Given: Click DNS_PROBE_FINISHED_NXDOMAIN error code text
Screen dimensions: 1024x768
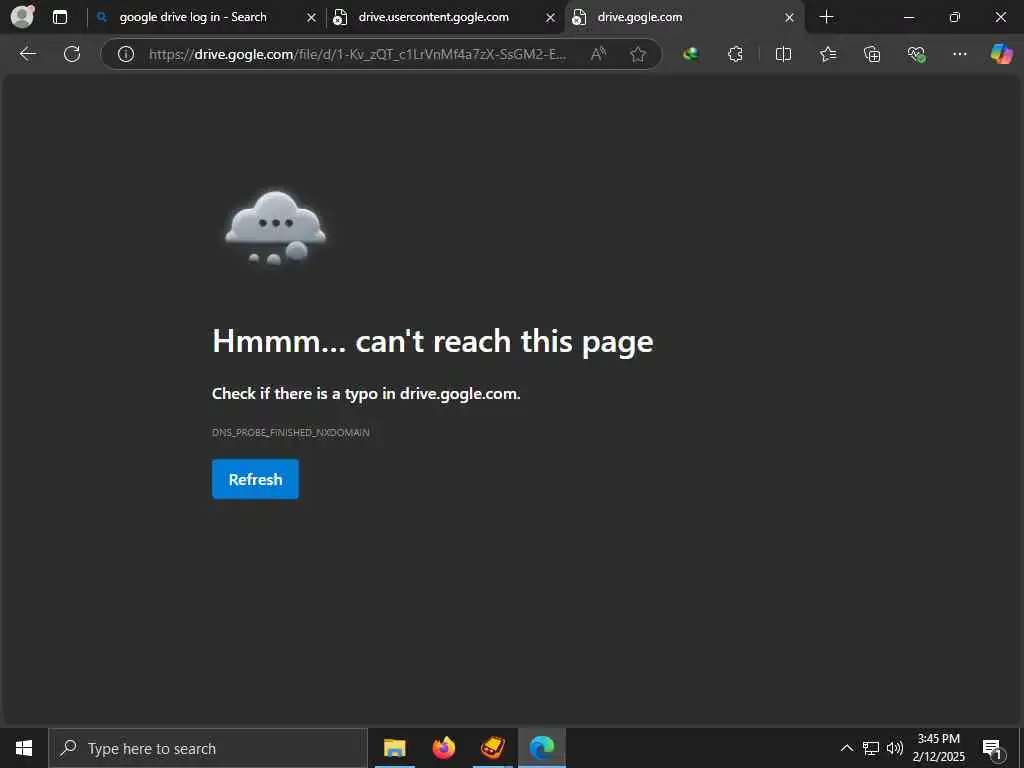Looking at the screenshot, I should tap(291, 432).
